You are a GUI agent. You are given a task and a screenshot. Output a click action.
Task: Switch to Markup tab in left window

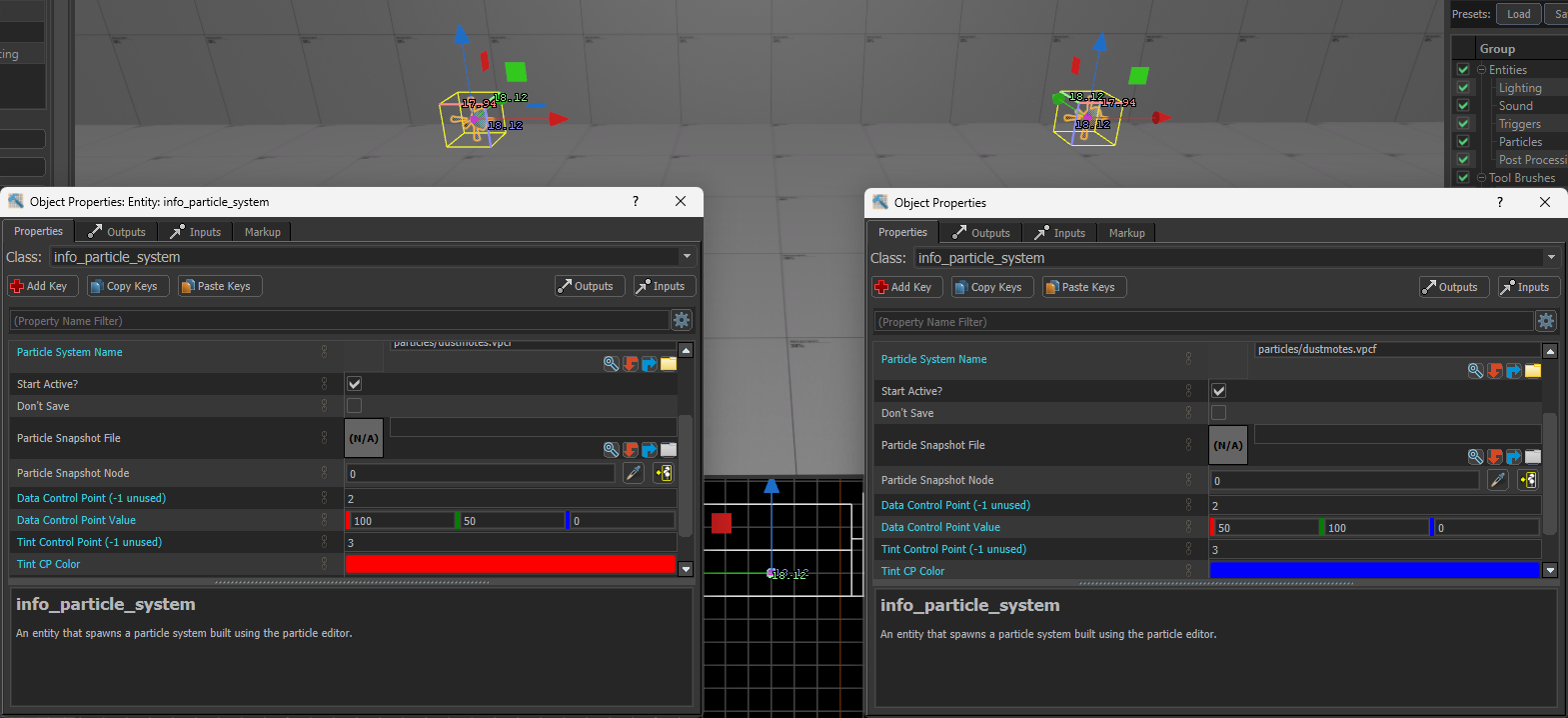pos(263,232)
